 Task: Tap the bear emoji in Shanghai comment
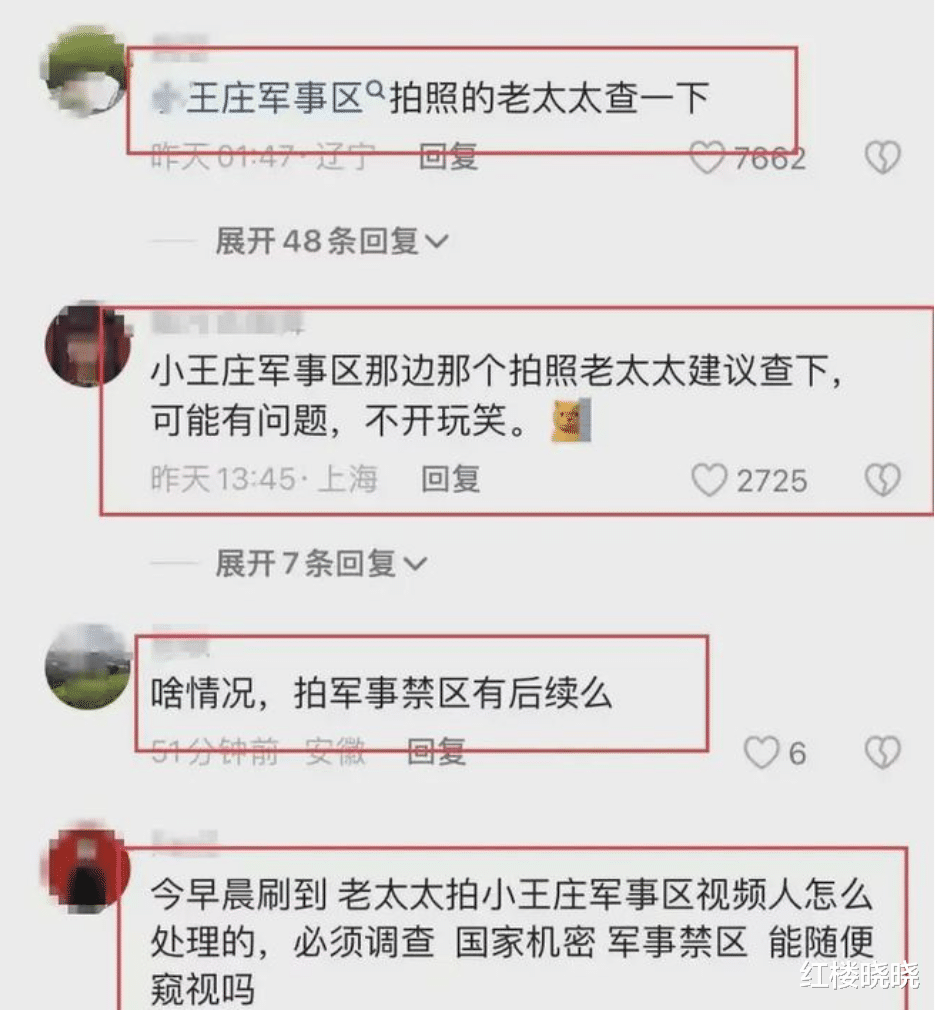pyautogui.click(x=571, y=421)
